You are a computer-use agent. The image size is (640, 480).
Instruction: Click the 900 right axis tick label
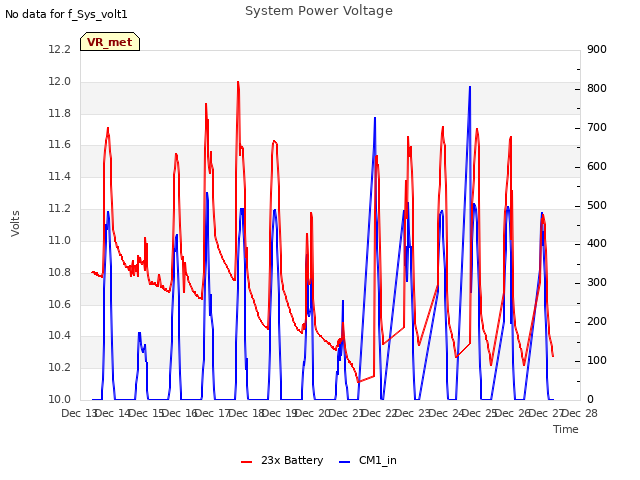pyautogui.click(x=597, y=49)
